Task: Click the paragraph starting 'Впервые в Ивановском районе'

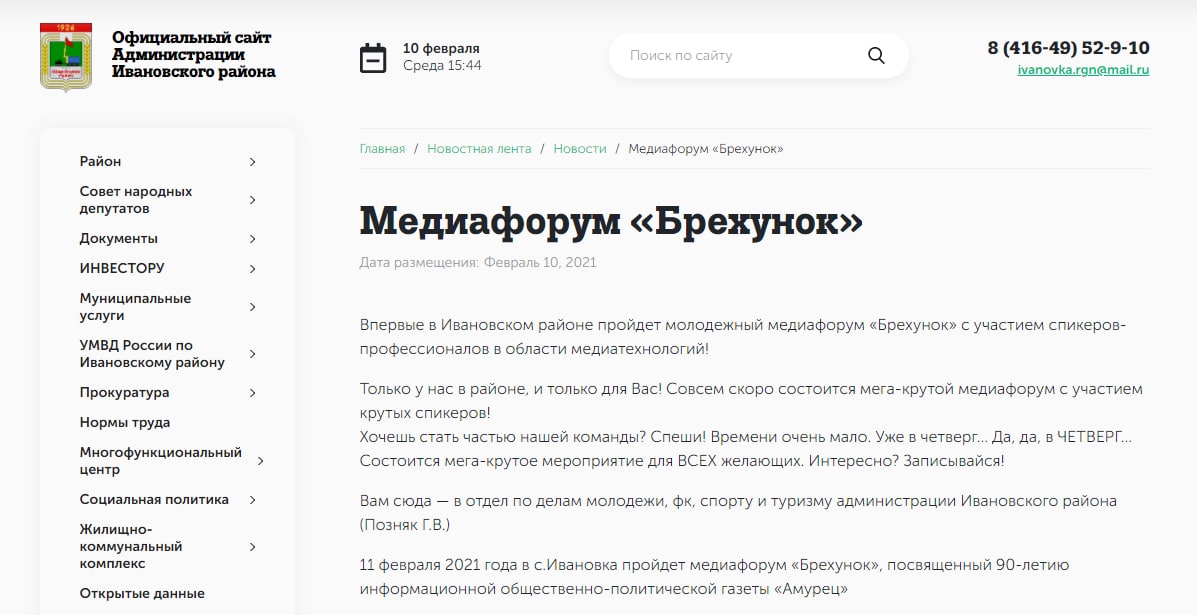Action: click(x=743, y=337)
